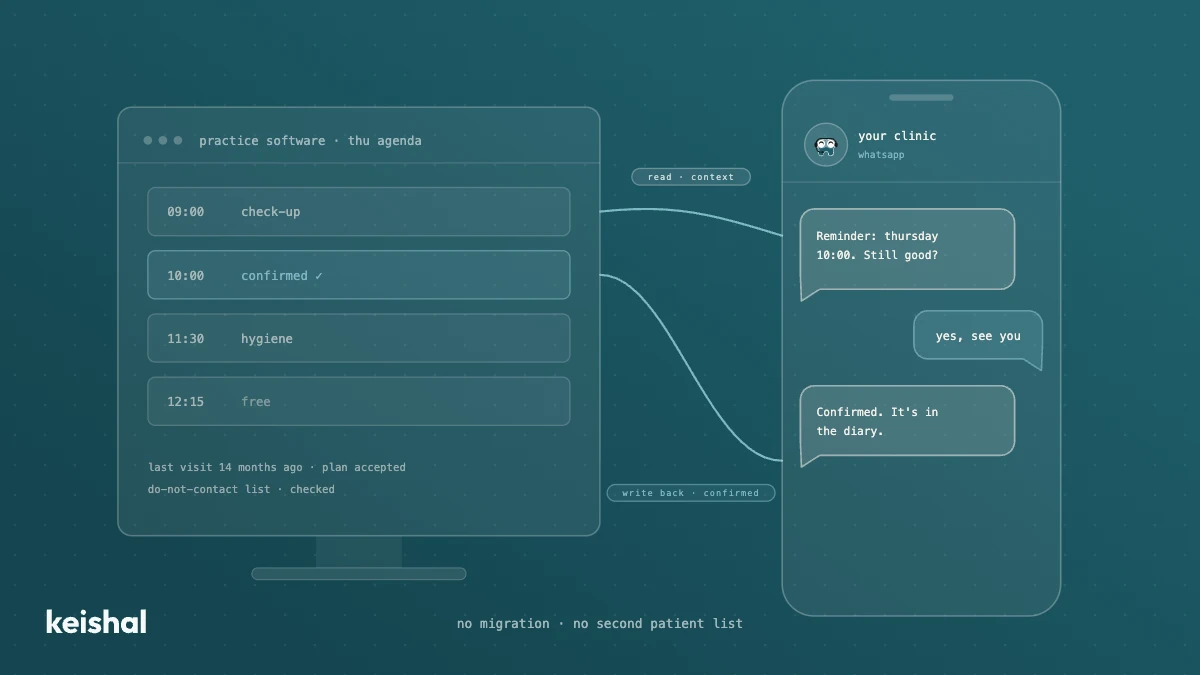Select the 10:00 confirmed appointment row
This screenshot has width=1200, height=675.
tap(359, 275)
